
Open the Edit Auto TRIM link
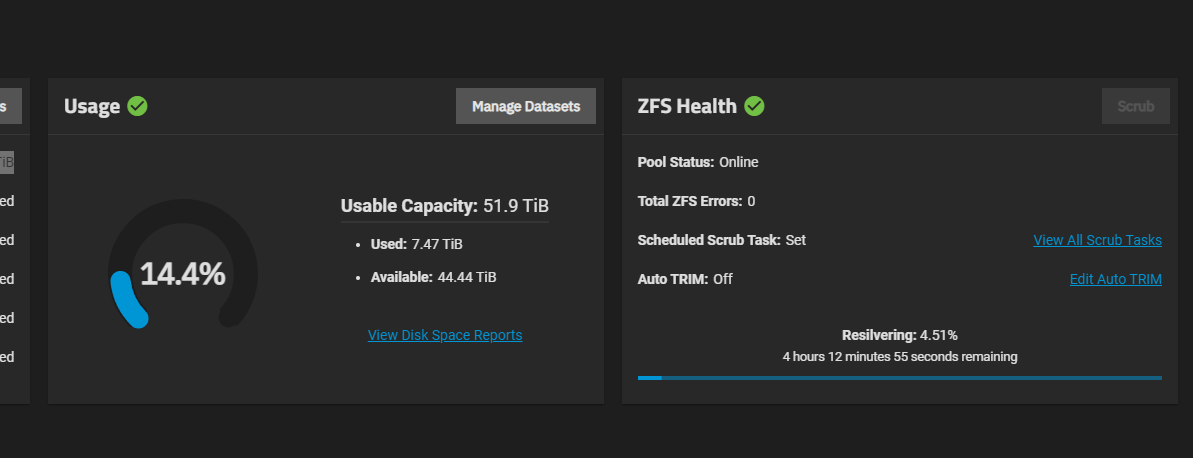click(1115, 279)
